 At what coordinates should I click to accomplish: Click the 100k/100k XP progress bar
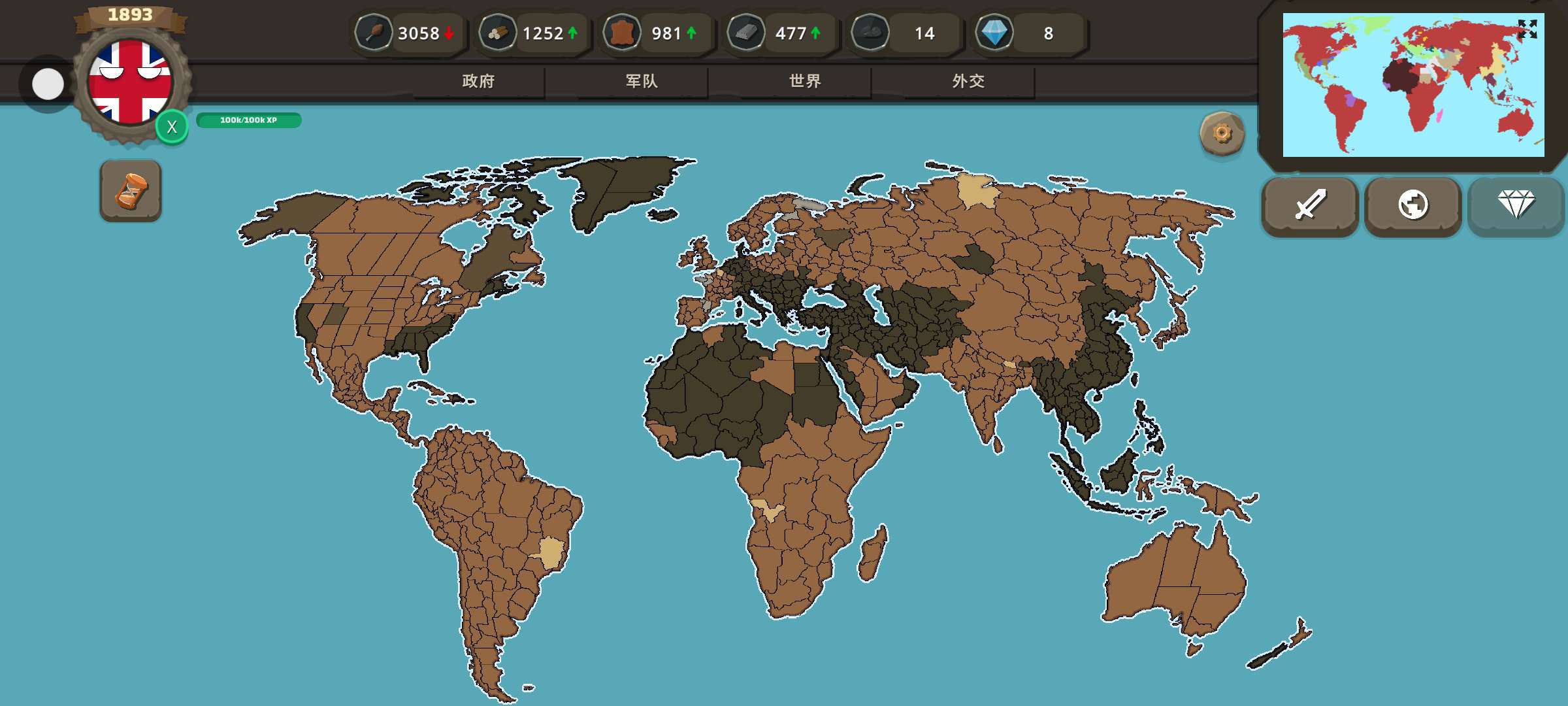point(248,120)
